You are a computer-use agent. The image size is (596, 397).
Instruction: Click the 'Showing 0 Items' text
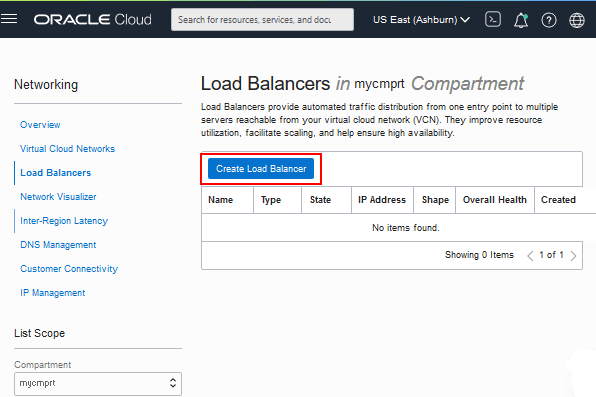479,255
